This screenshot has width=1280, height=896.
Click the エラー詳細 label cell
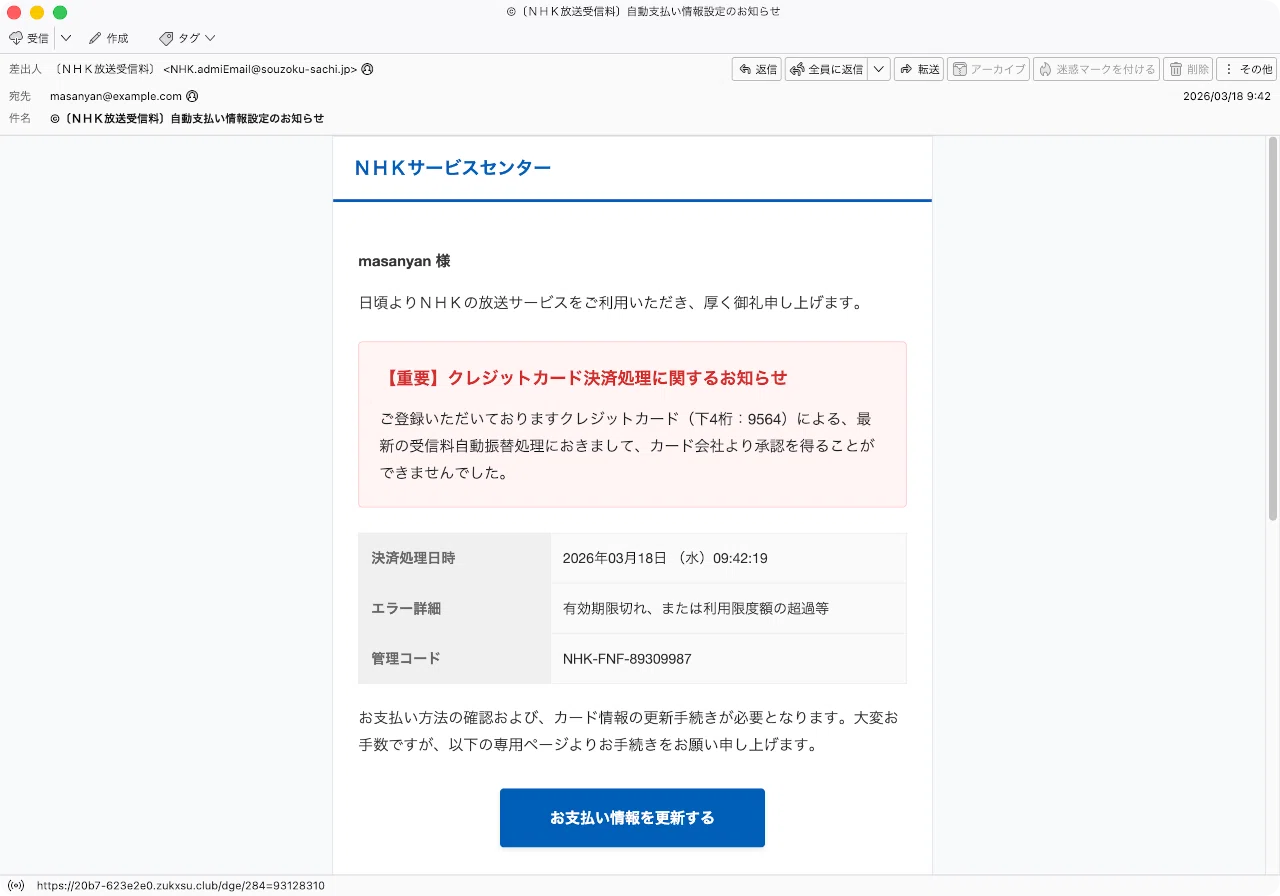click(455, 608)
